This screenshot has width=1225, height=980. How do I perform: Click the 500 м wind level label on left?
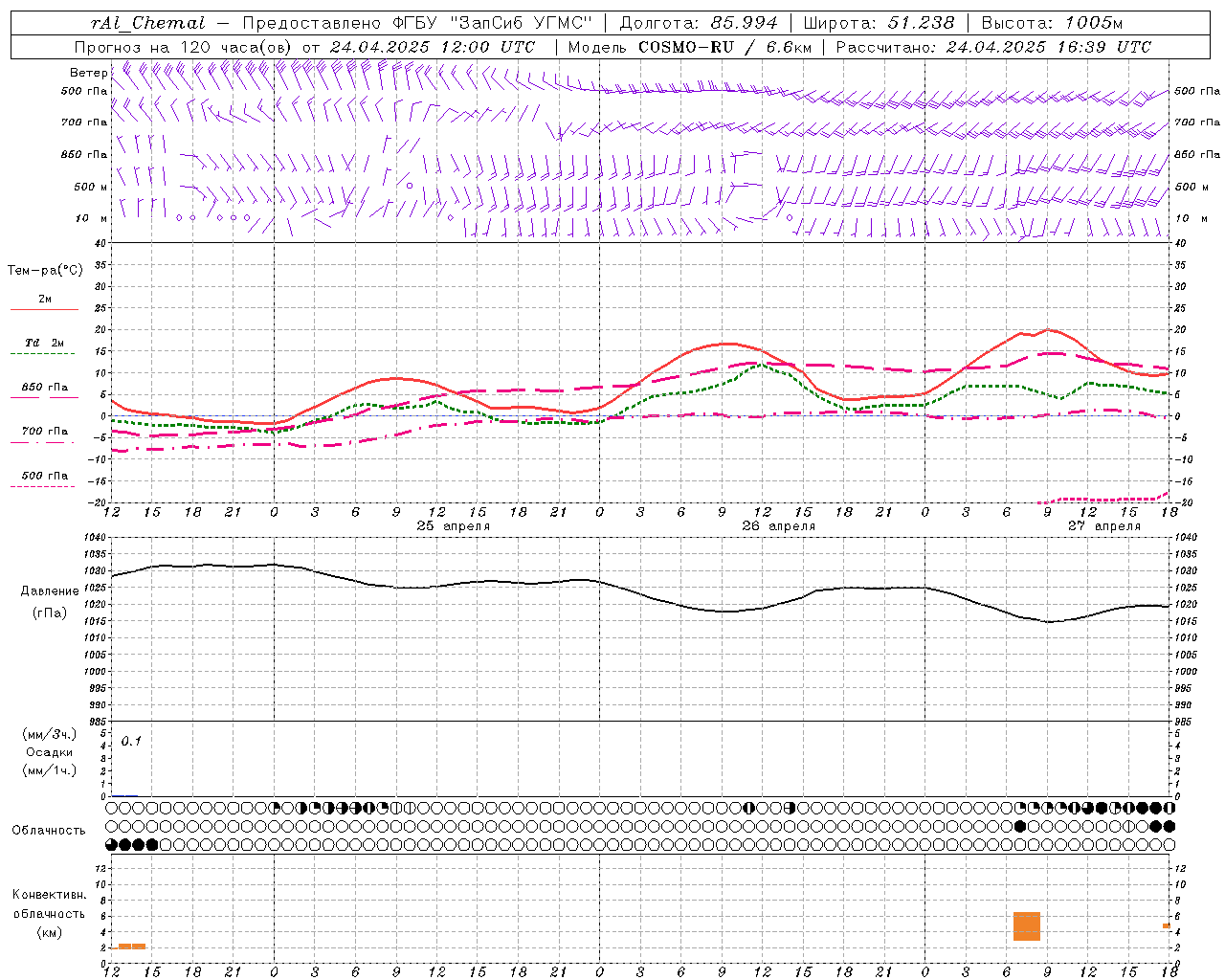pyautogui.click(x=90, y=187)
